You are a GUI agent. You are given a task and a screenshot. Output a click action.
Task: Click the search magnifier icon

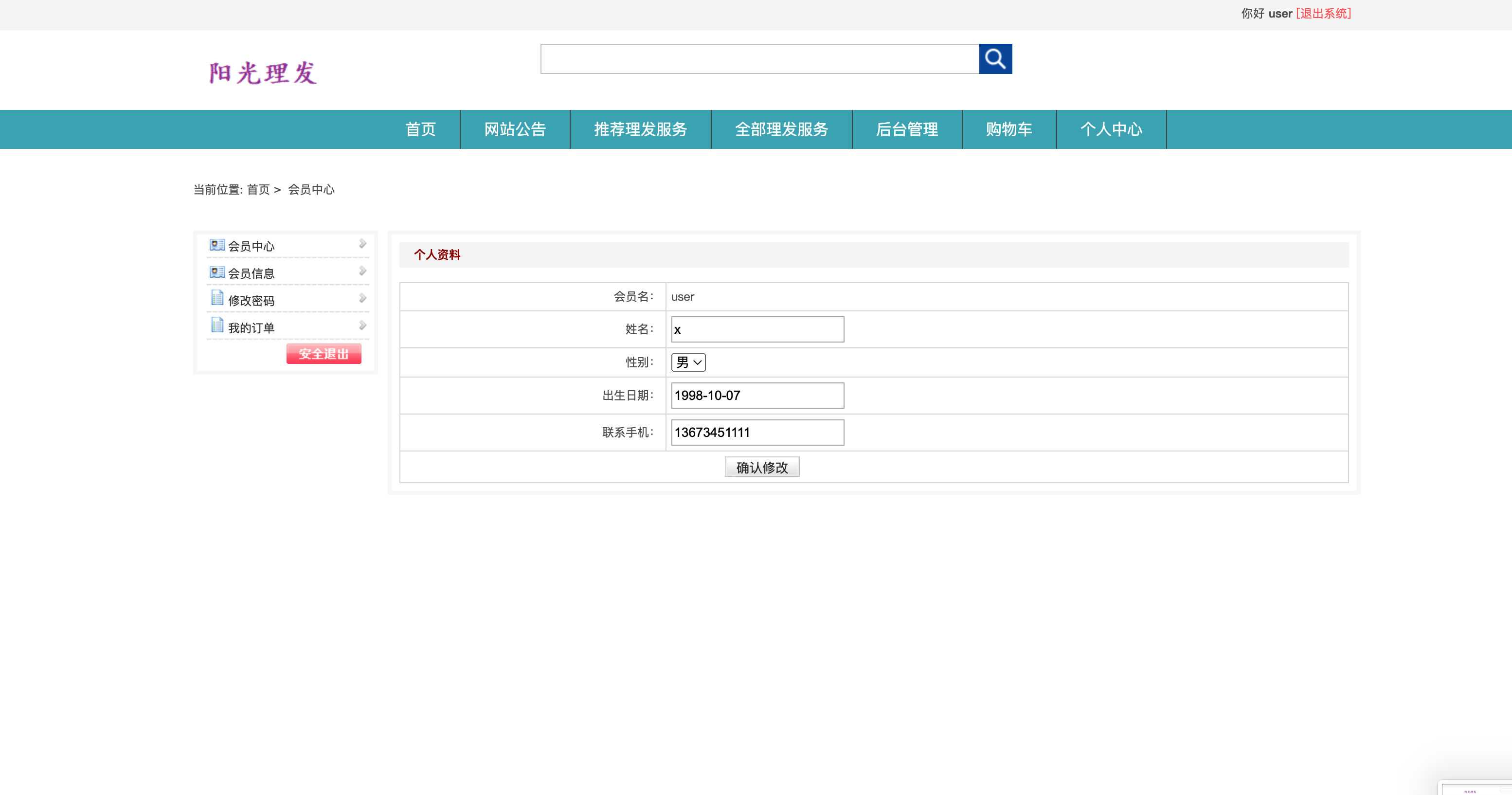[x=996, y=59]
